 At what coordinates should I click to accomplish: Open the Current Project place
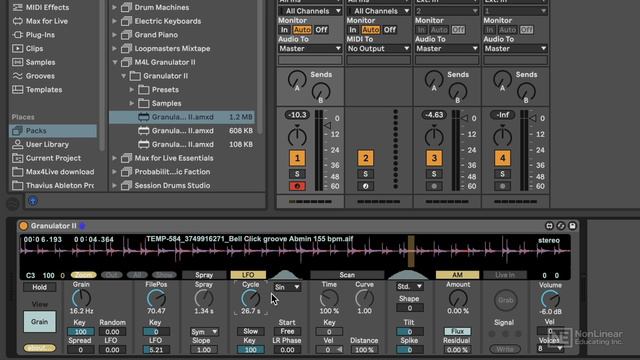click(x=47, y=158)
